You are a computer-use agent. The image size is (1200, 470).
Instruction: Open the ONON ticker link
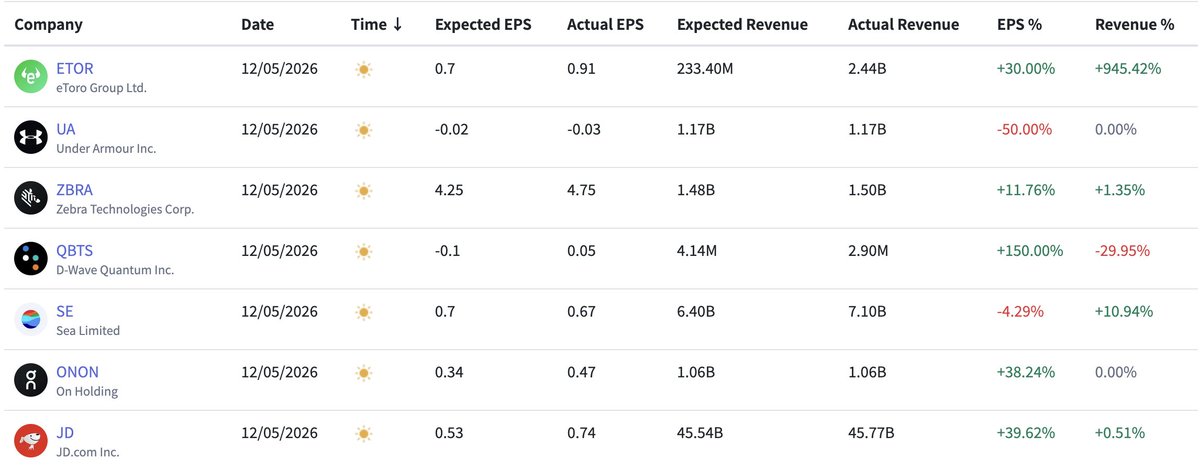pyautogui.click(x=77, y=372)
